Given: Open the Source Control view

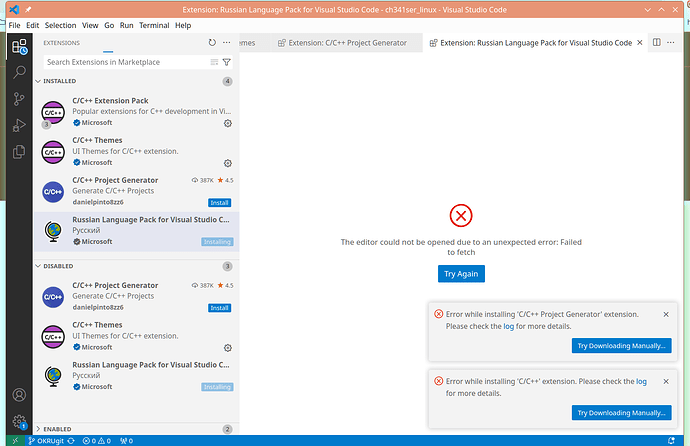Looking at the screenshot, I should [18, 99].
